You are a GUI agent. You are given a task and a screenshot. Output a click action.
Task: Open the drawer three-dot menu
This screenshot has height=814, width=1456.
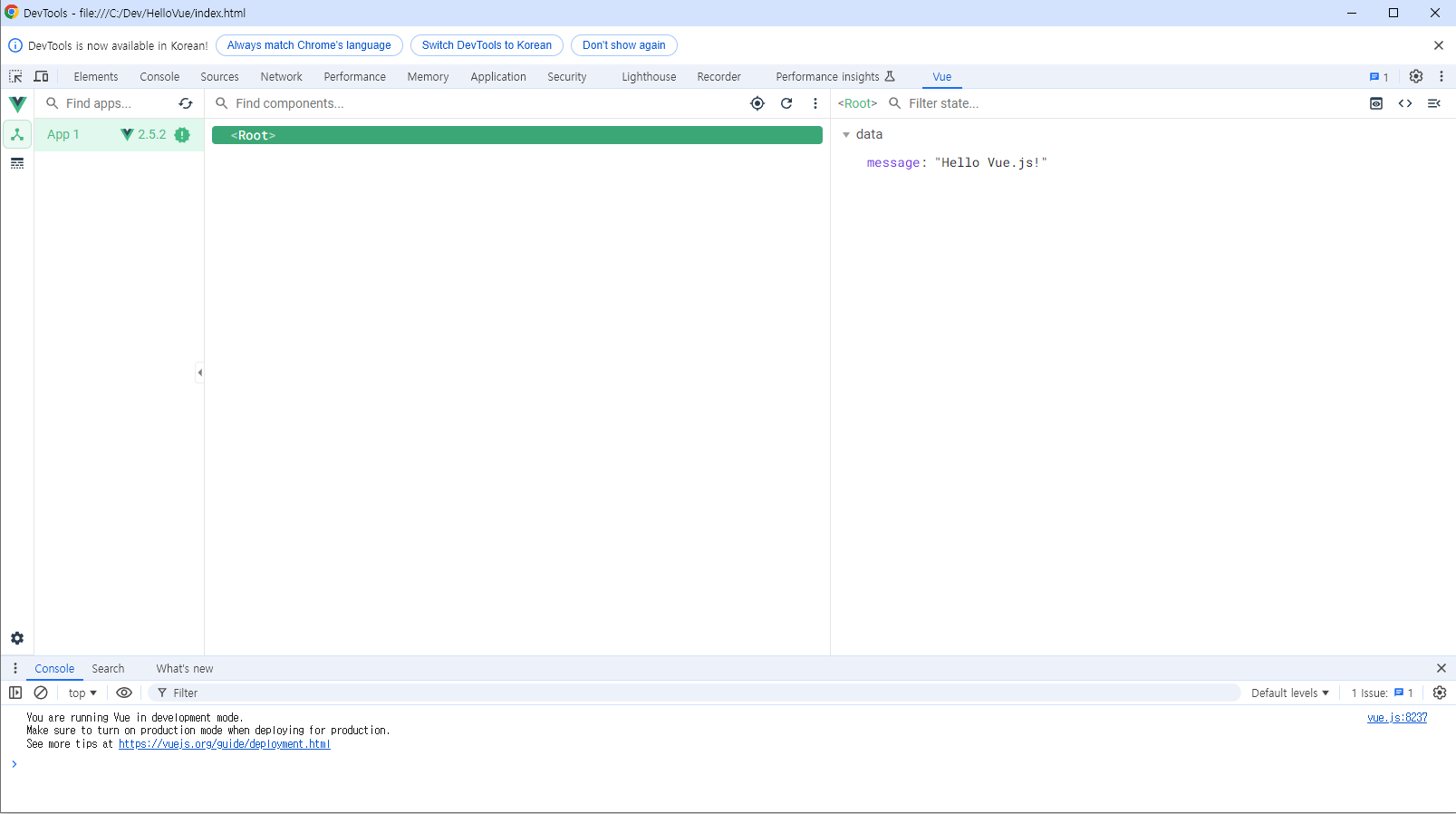(15, 668)
